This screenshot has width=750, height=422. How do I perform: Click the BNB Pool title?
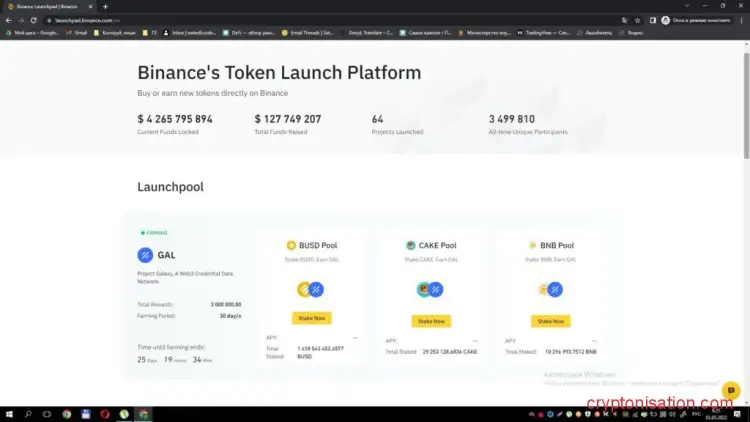(x=557, y=245)
